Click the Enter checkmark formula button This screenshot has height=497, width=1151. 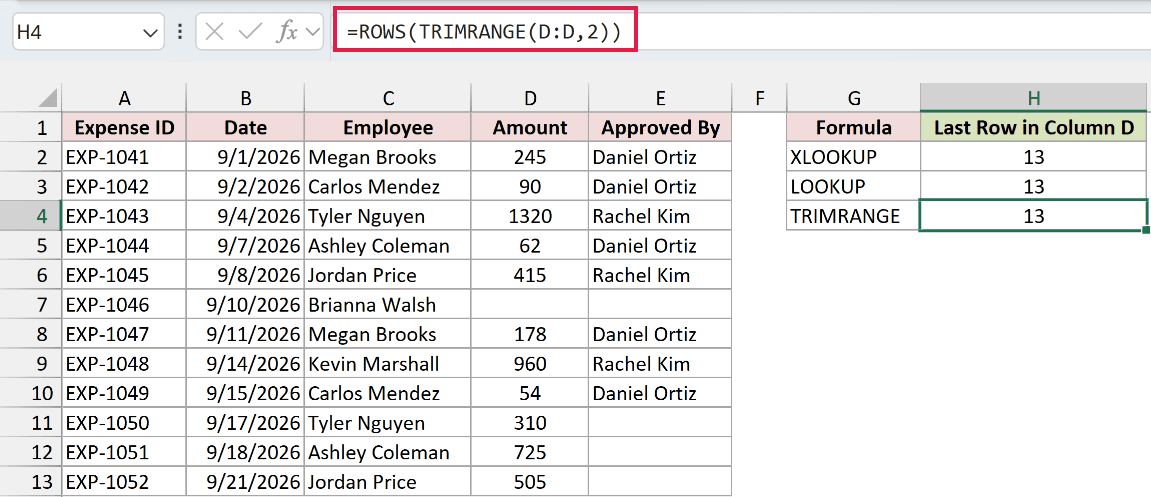[250, 32]
